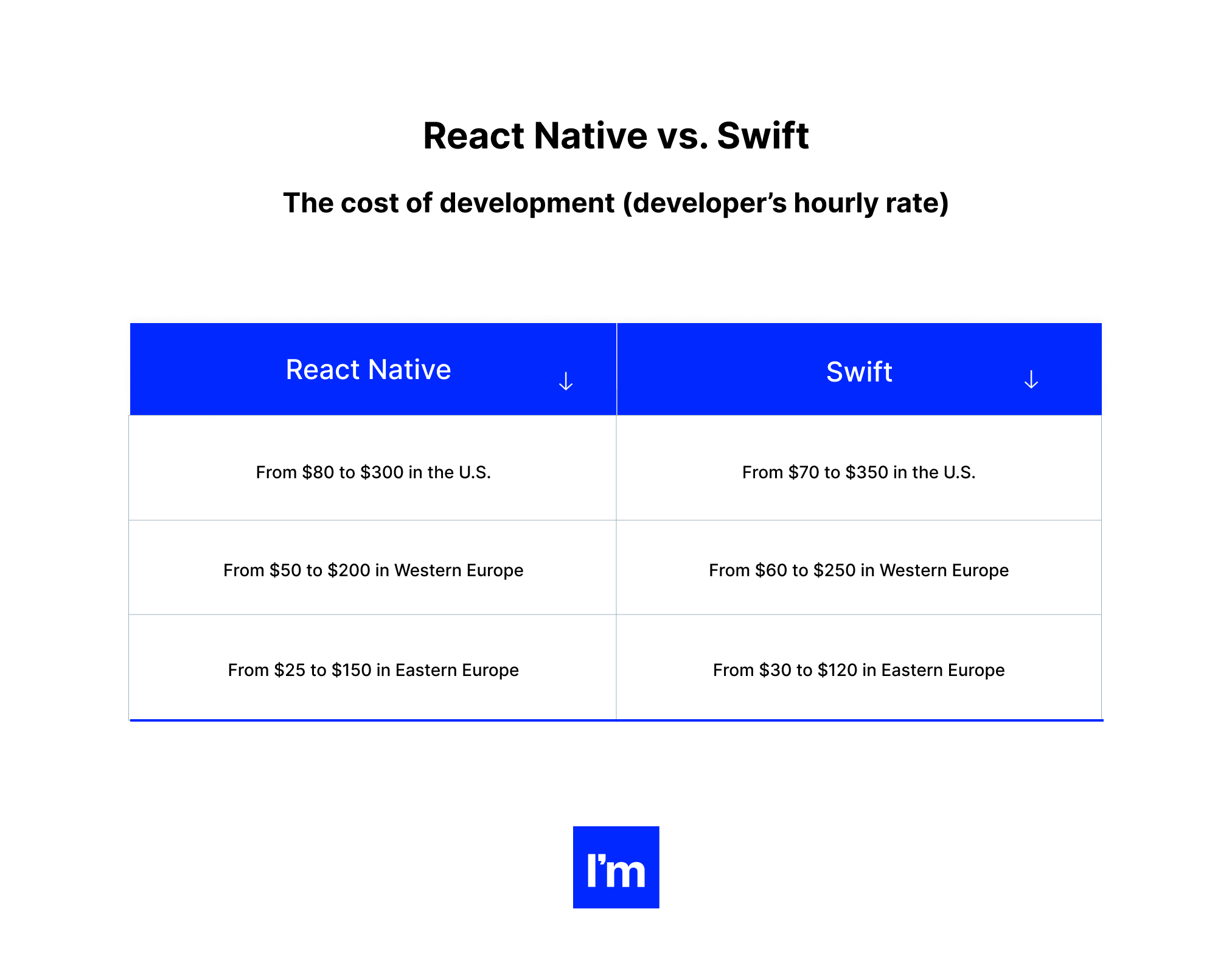Select From $25 to $150 in Eastern Europe
Screen dimensions: 1232x979
click(373, 670)
